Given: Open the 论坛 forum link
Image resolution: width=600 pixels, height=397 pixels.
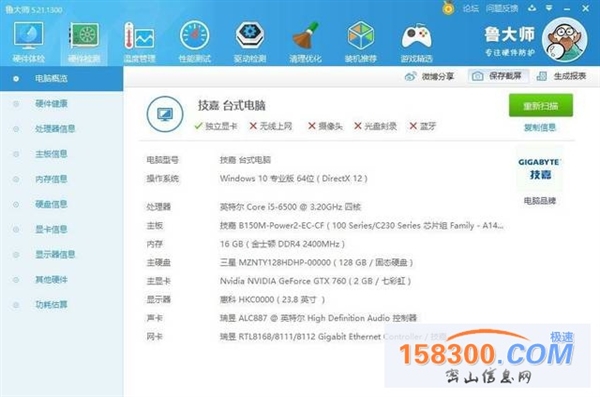Looking at the screenshot, I should click(471, 8).
